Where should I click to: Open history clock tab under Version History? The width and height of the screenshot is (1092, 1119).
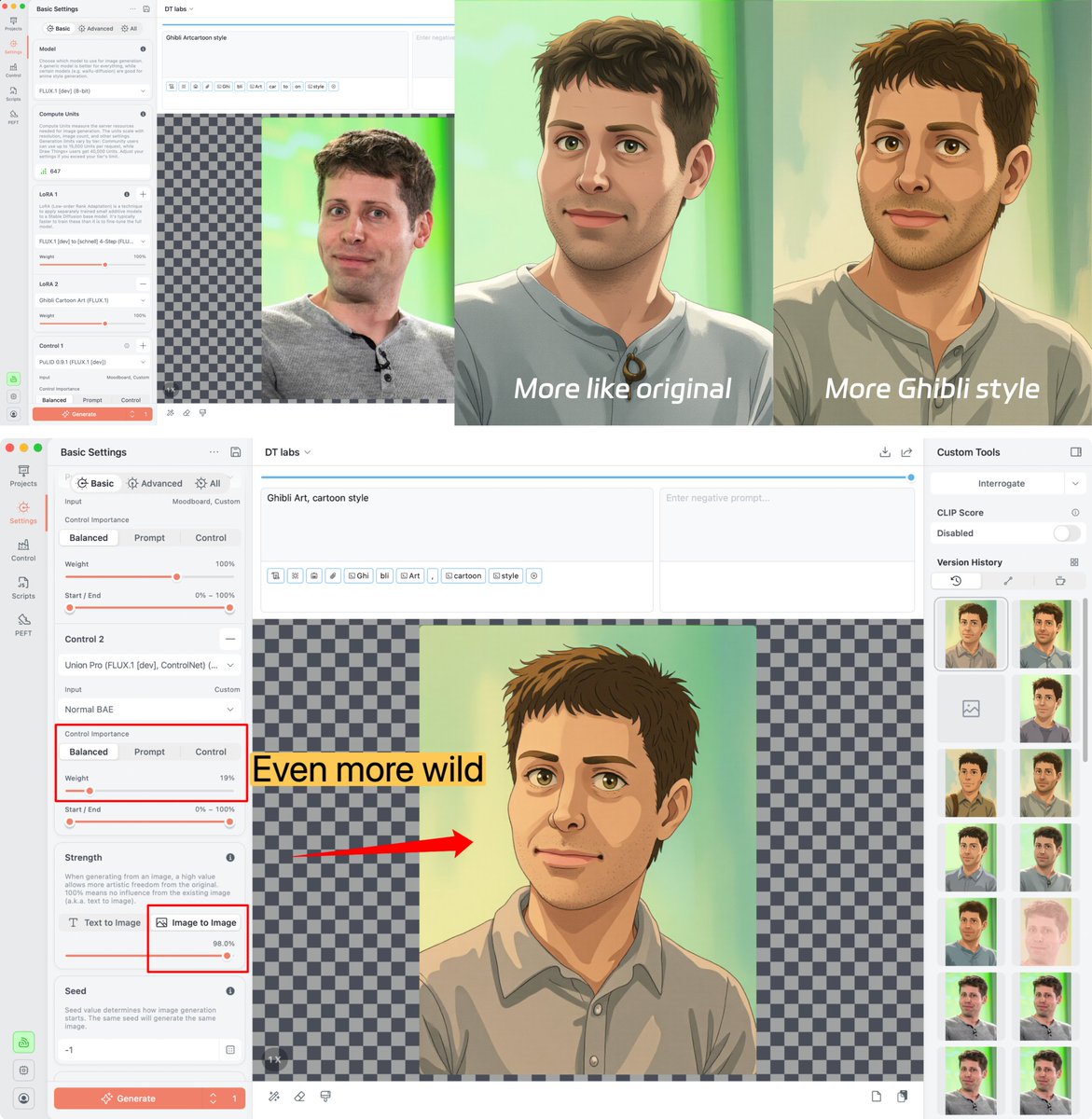[956, 580]
